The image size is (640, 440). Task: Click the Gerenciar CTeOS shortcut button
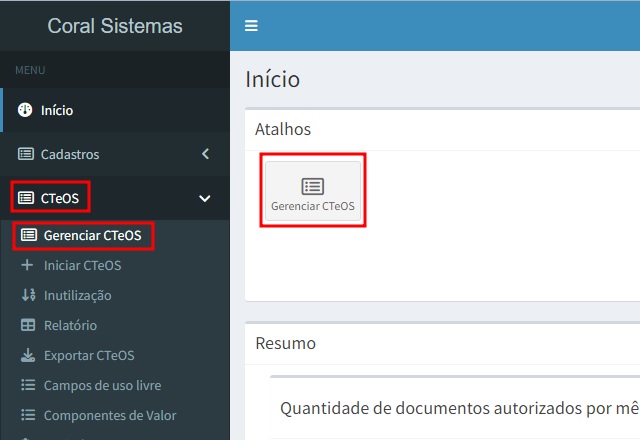tap(313, 190)
